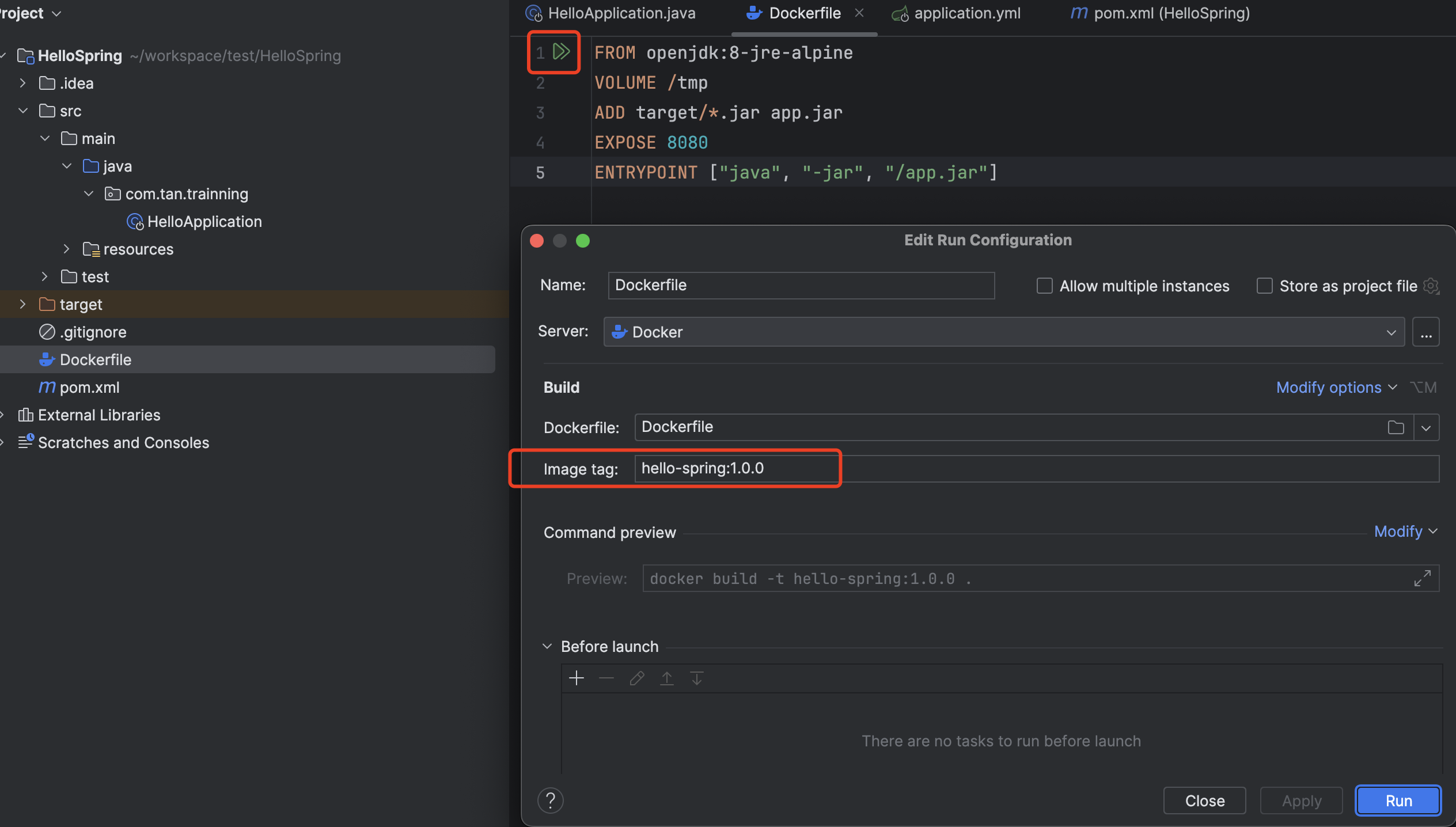Collapse the Before launch section

[x=547, y=647]
